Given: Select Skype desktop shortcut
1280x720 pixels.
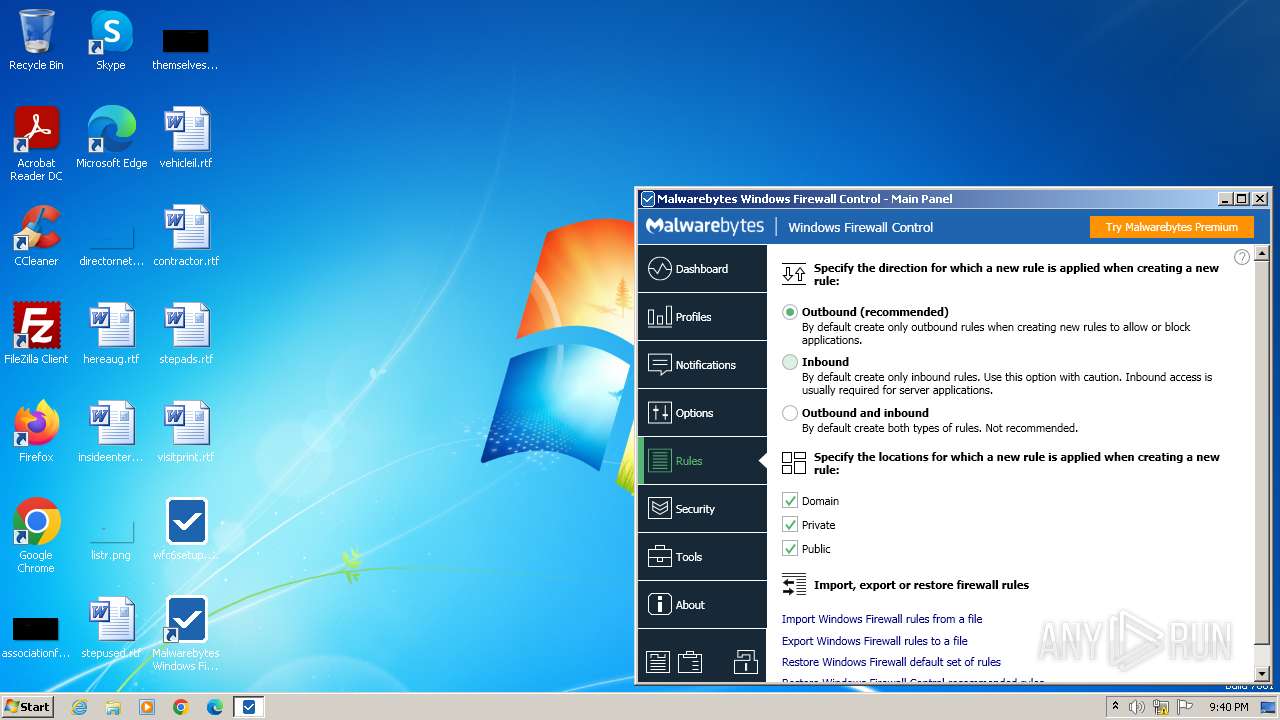Looking at the screenshot, I should (111, 40).
